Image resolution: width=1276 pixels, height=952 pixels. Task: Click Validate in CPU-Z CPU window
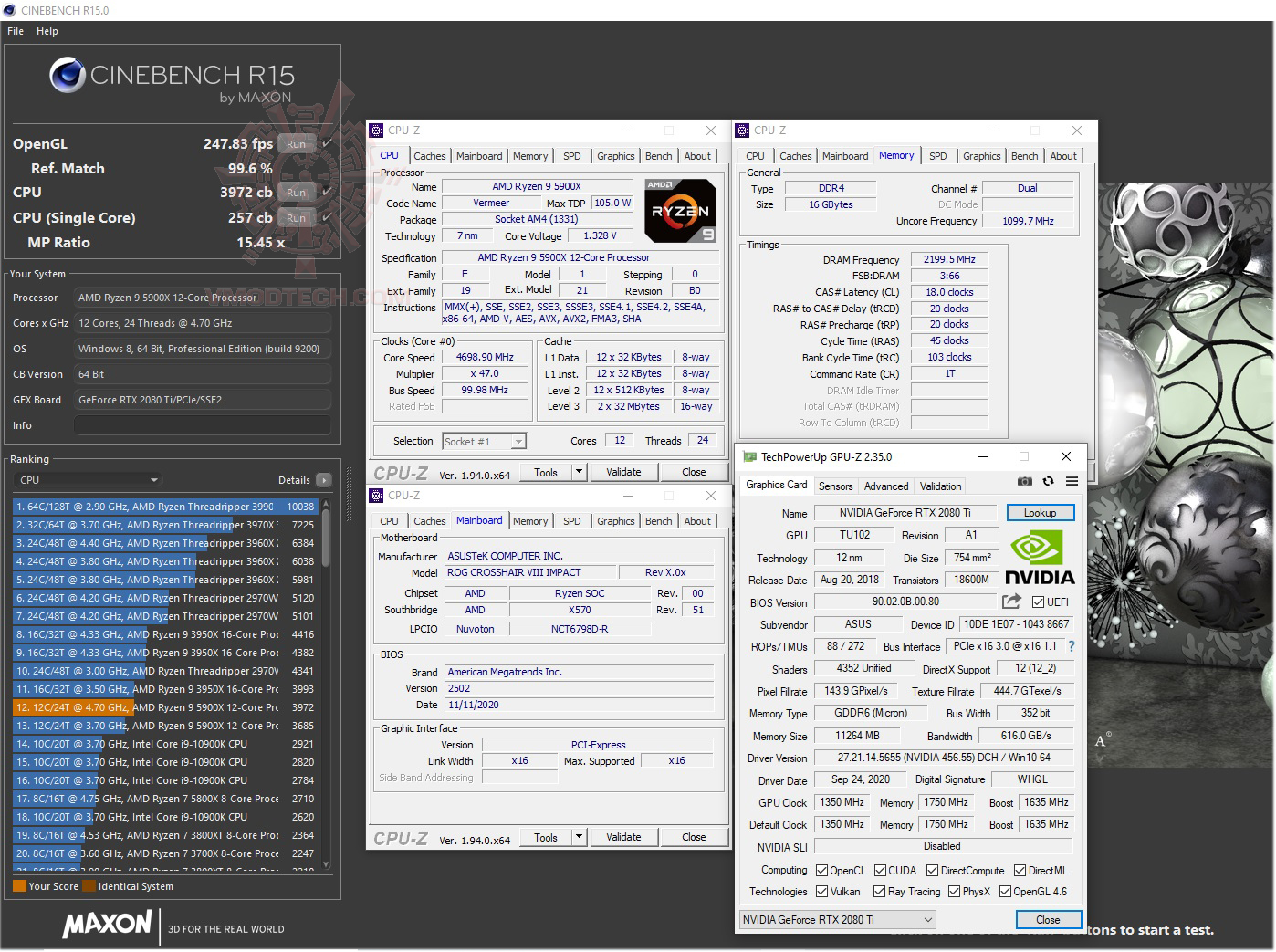coord(623,472)
